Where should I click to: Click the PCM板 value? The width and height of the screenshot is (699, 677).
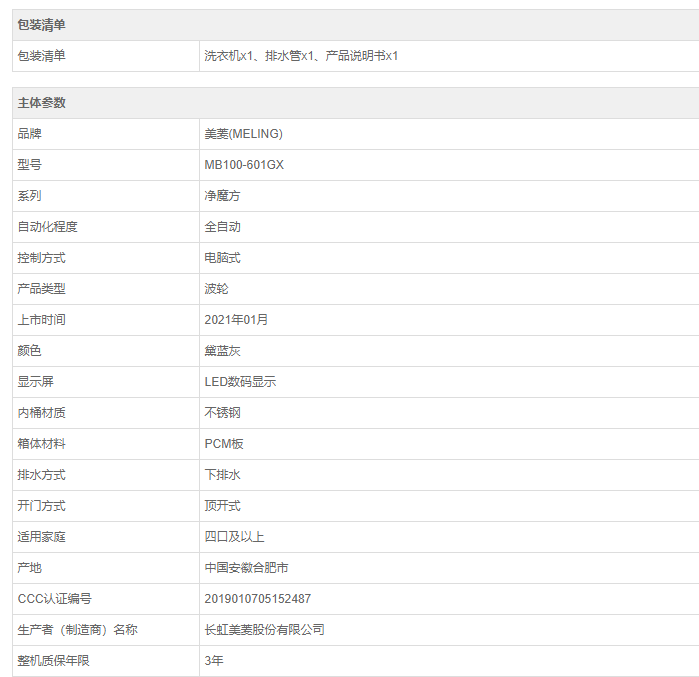[x=224, y=444]
